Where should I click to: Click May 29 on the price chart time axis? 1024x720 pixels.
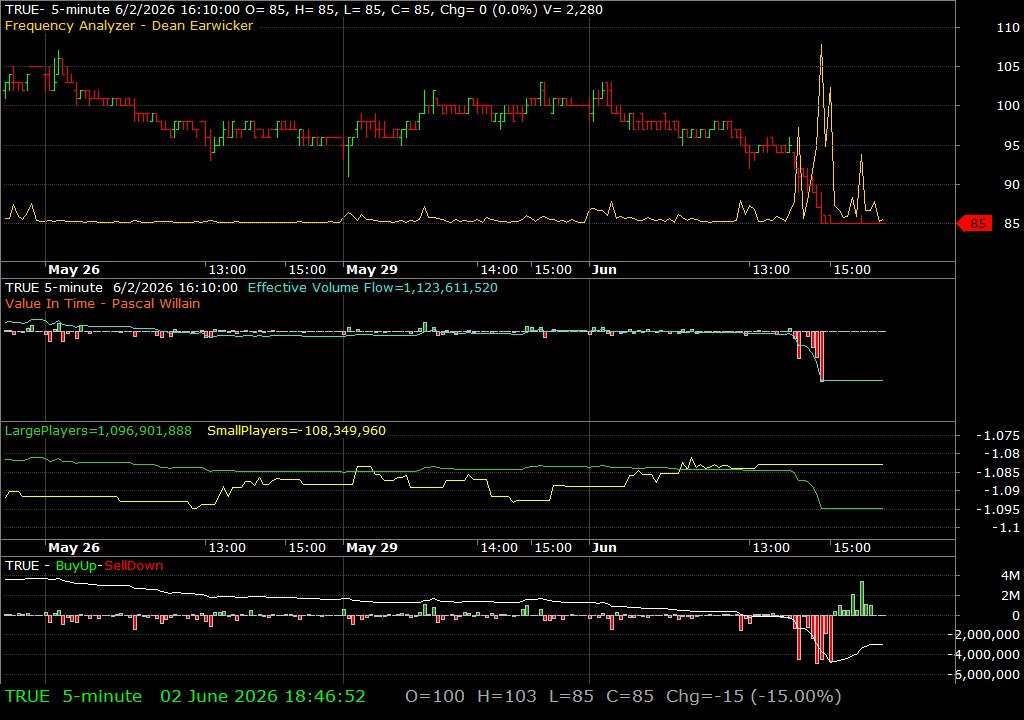(372, 269)
